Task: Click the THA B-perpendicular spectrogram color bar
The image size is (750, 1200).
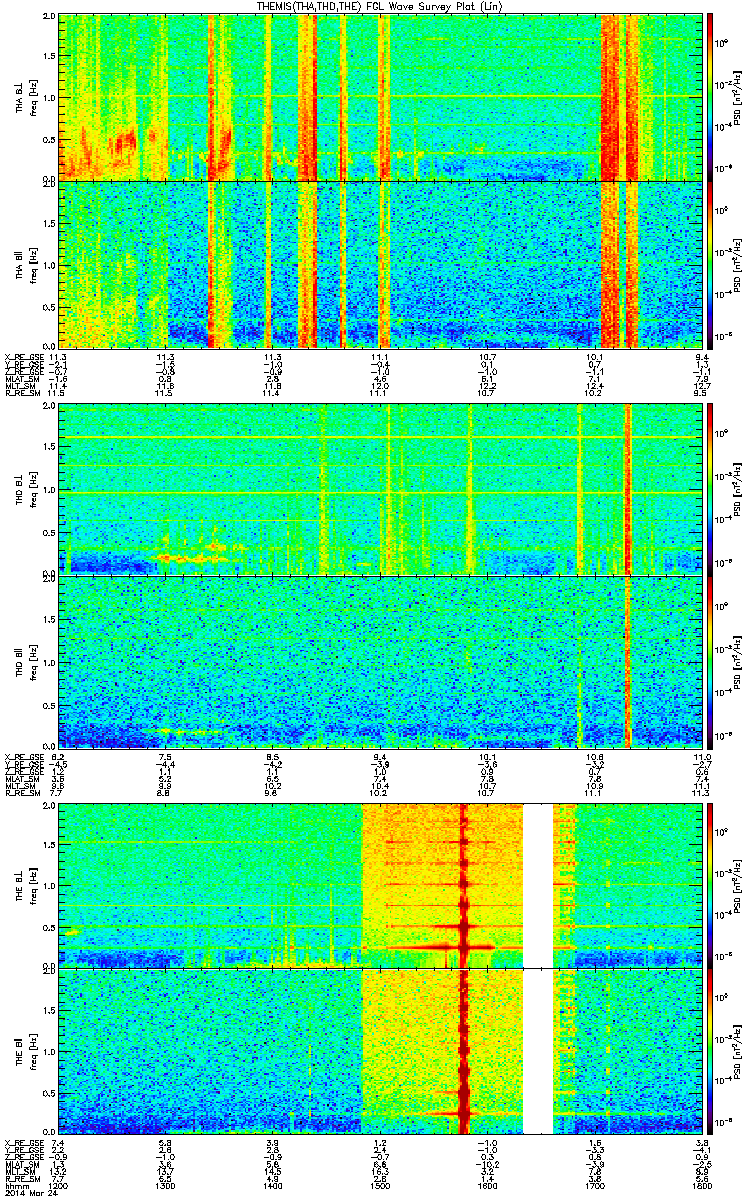Action: (x=711, y=96)
